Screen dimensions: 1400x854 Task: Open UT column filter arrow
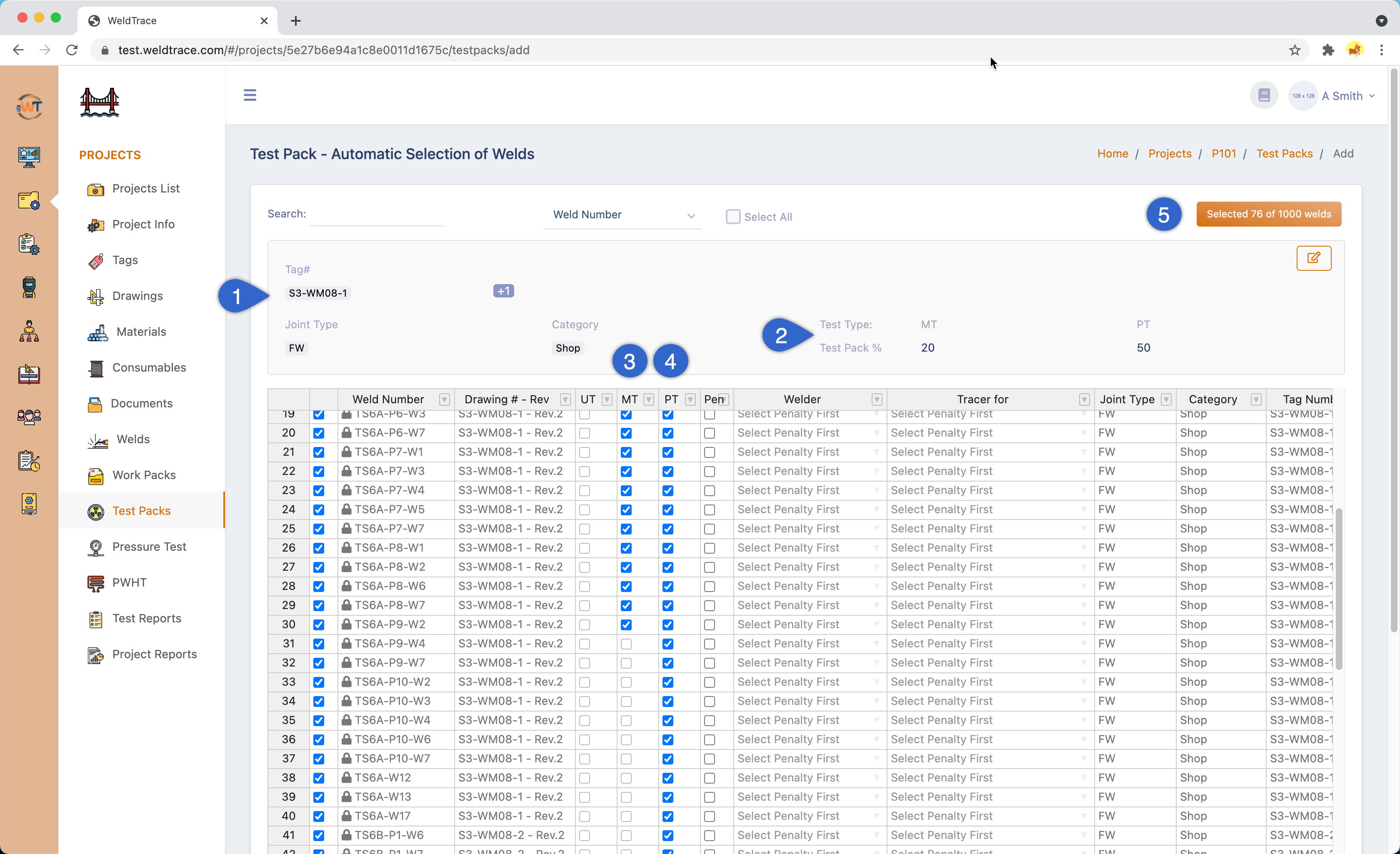pyautogui.click(x=607, y=400)
